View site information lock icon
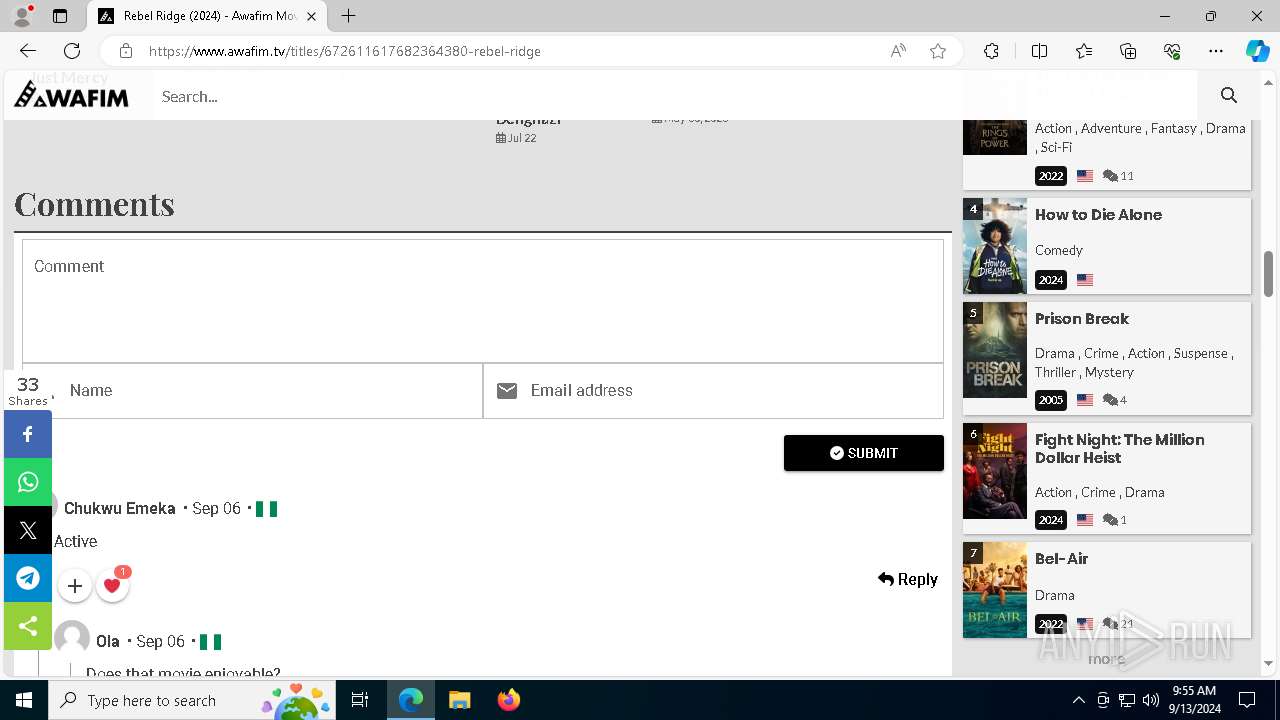 click(126, 51)
